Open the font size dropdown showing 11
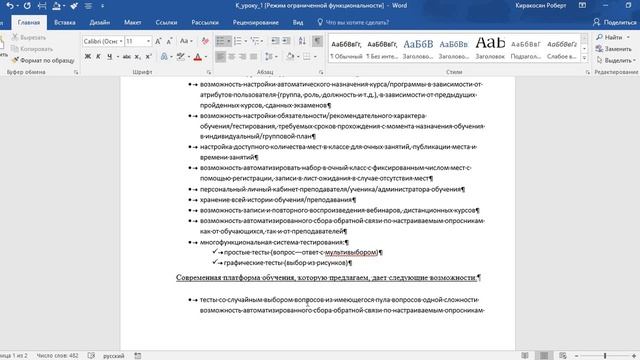This screenshot has width=640, height=360. tap(148, 41)
